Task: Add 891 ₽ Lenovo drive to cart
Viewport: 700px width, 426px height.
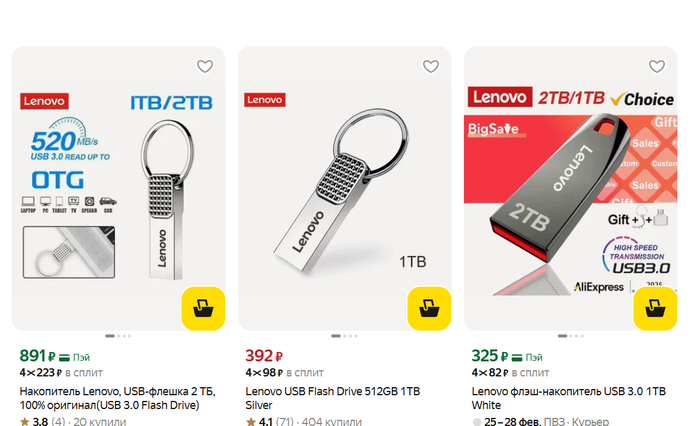Action: pyautogui.click(x=203, y=309)
